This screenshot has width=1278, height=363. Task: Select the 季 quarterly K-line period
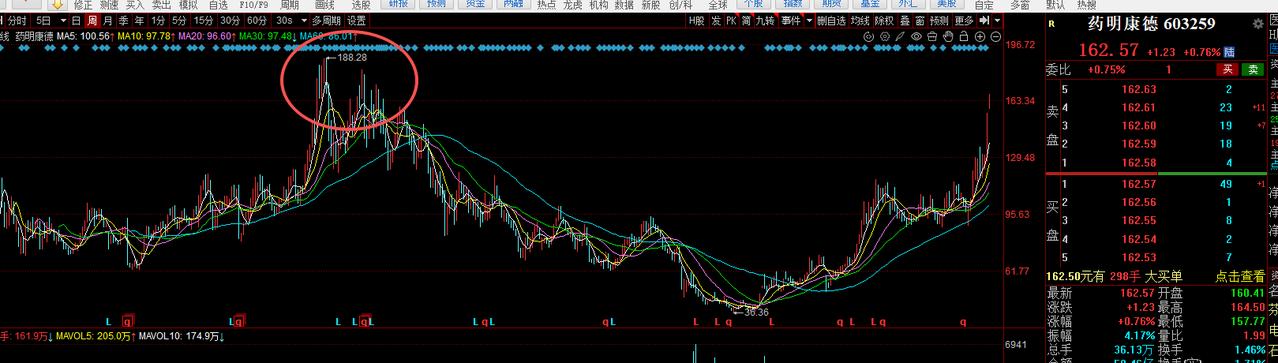pos(124,20)
